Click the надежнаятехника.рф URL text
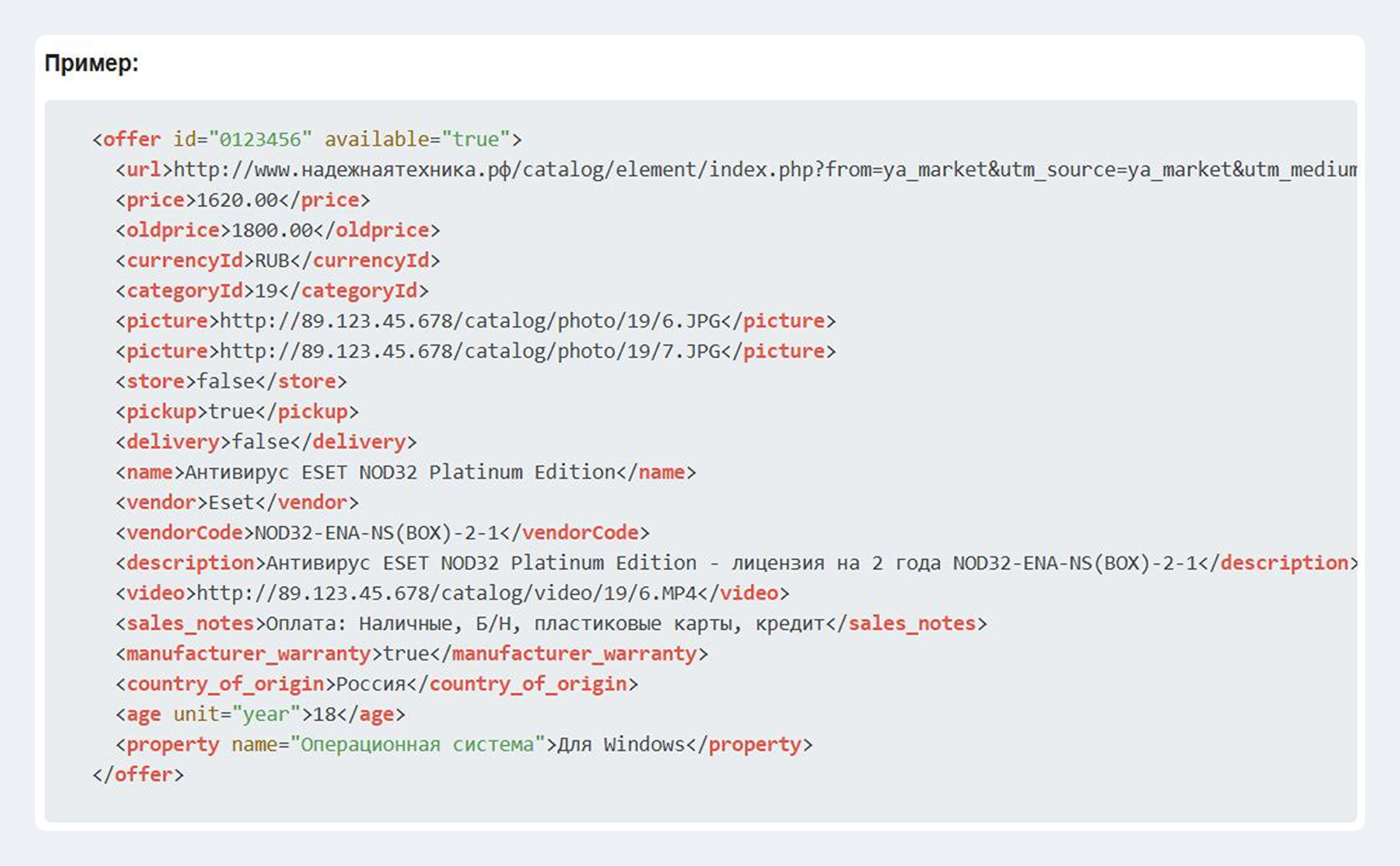 coord(765,170)
